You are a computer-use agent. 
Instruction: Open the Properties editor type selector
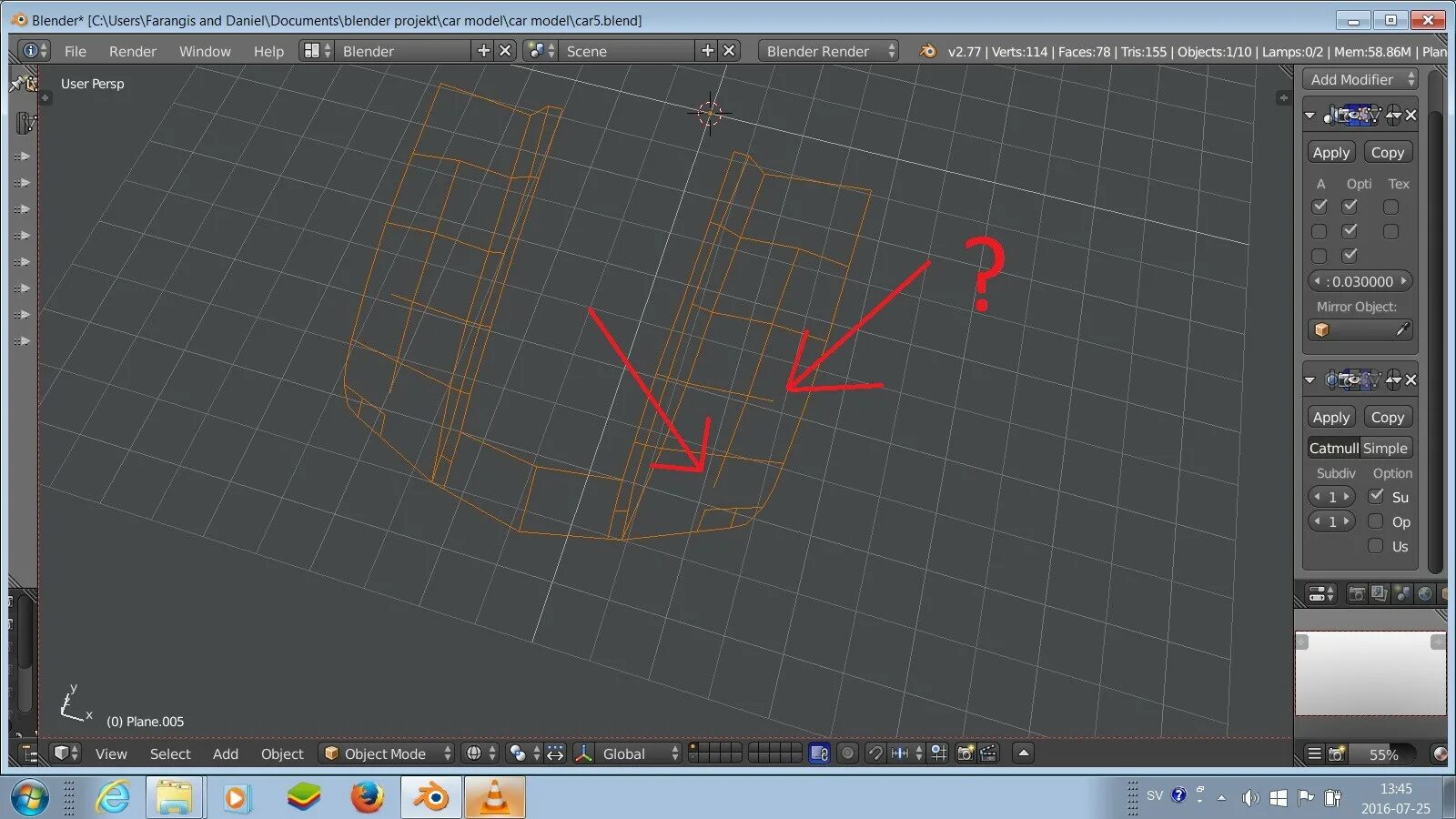1321,594
